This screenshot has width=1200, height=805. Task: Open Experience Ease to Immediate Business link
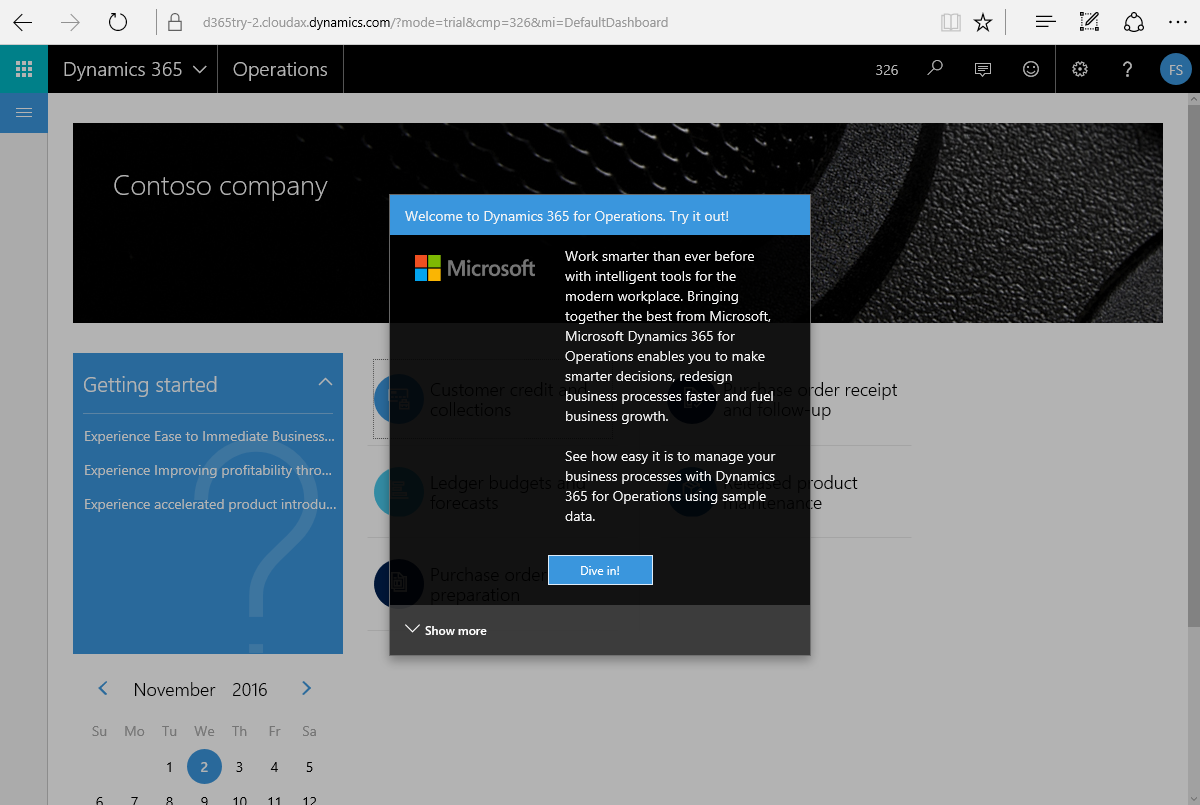208,436
